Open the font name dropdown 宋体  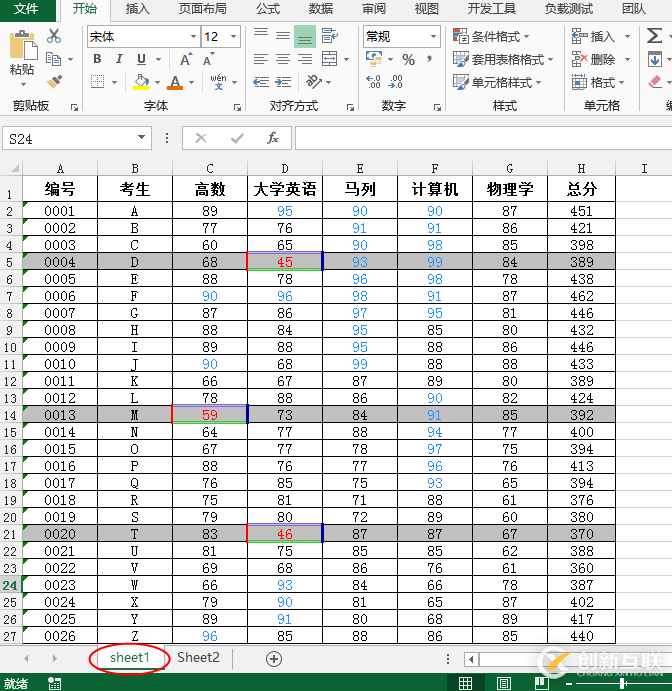pos(193,37)
